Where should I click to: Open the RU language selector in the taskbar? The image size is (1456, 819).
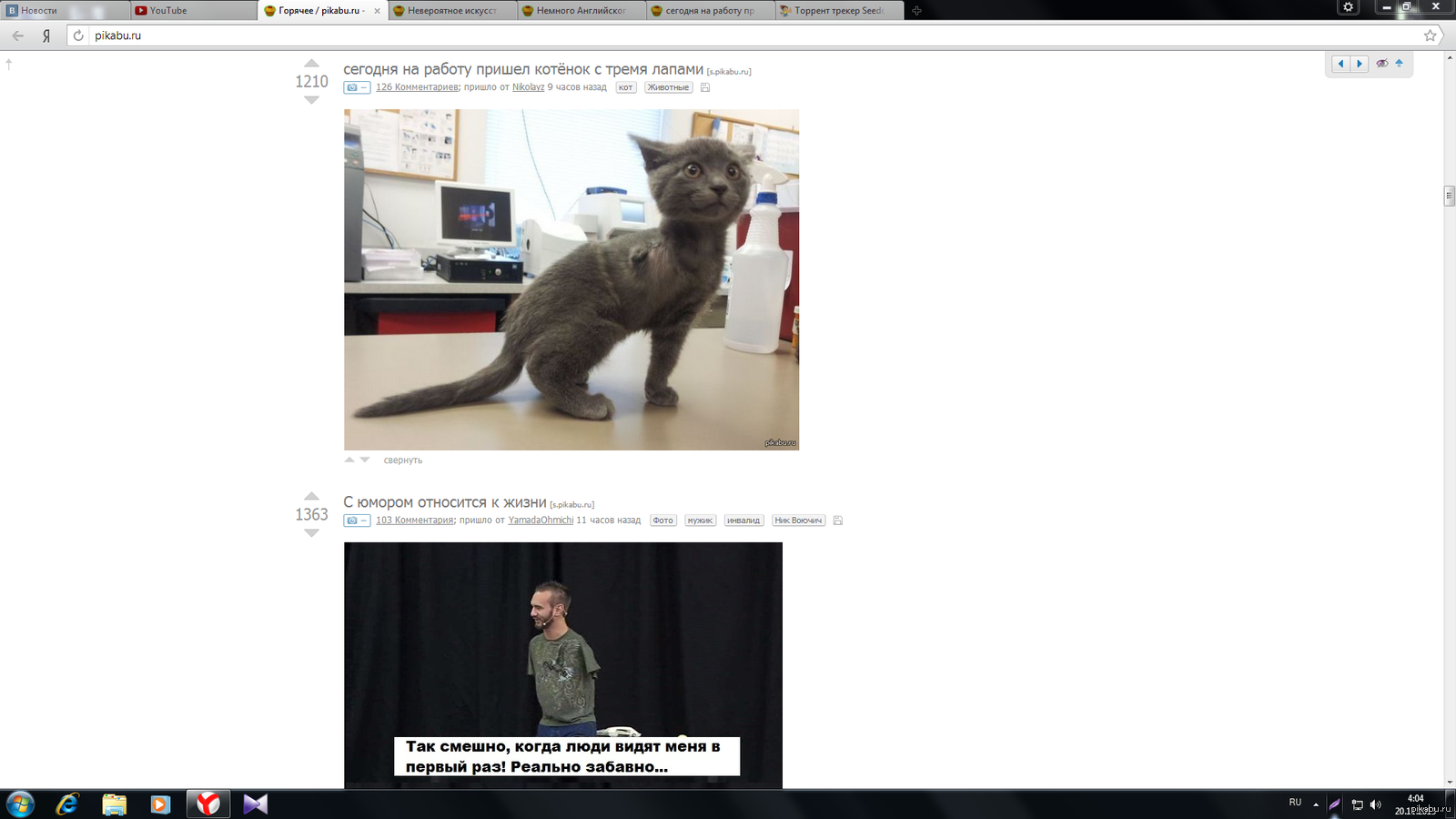pyautogui.click(x=1295, y=803)
